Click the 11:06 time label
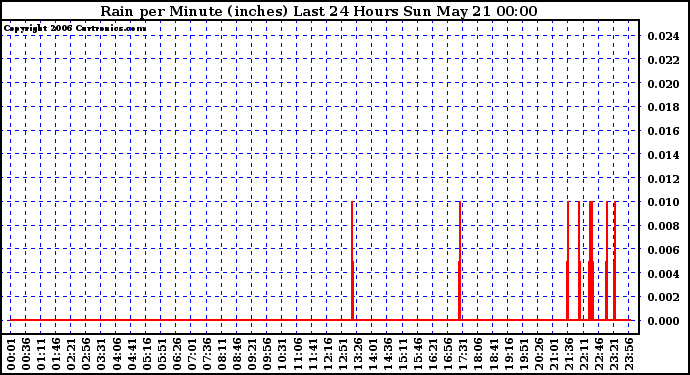This screenshot has width=690, height=375. coord(297,354)
